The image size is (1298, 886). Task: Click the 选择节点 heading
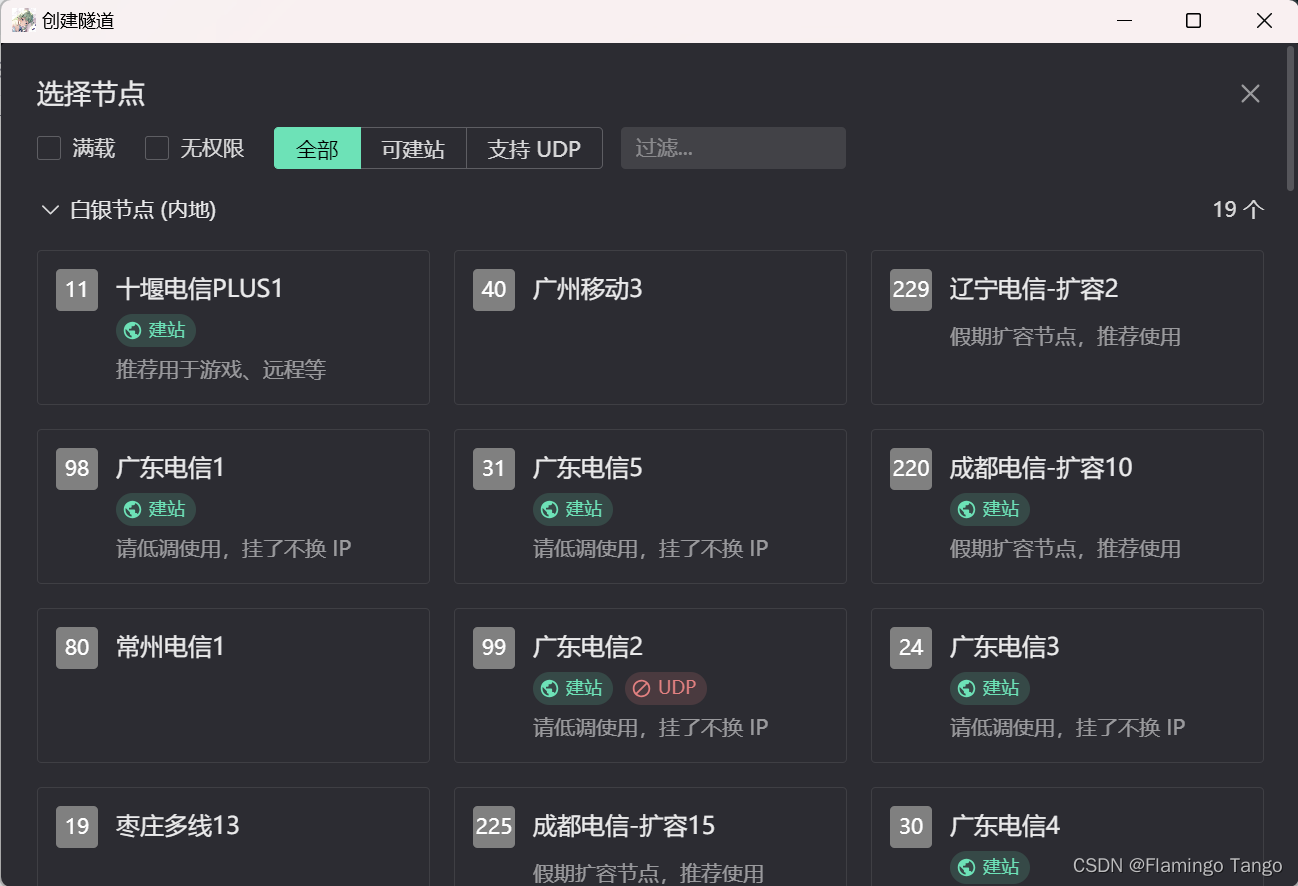tap(91, 94)
